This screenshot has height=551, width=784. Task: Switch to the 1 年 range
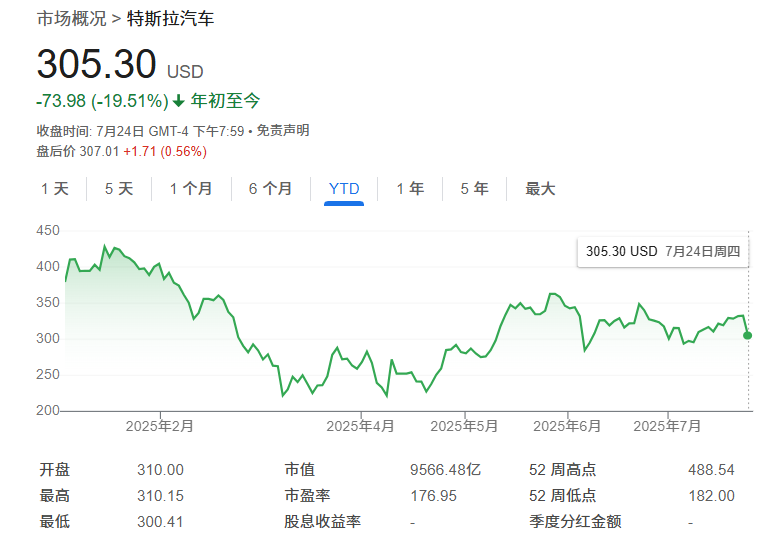tap(410, 189)
